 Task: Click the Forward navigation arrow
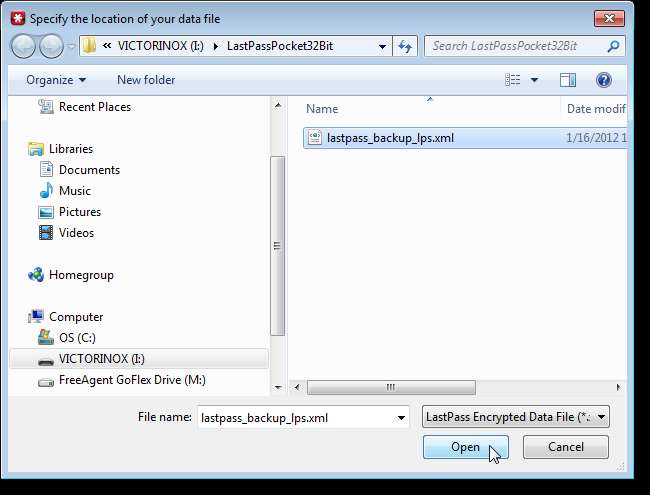(51, 46)
